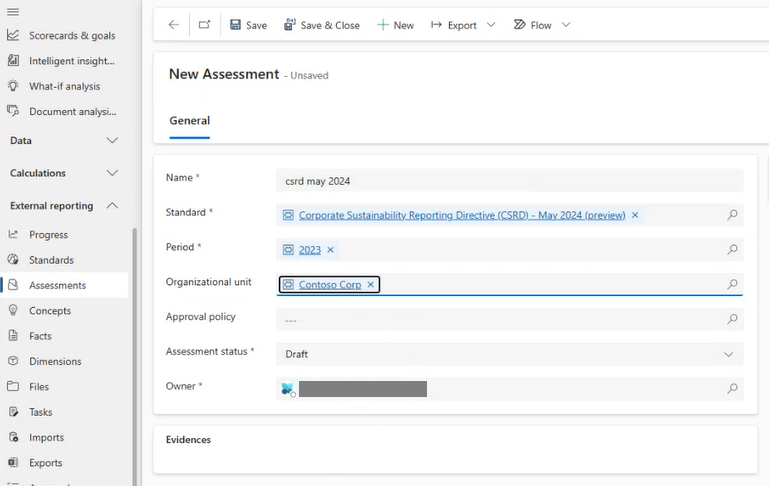The height and width of the screenshot is (486, 769).
Task: Open Concepts in the sidebar
Action: [50, 311]
